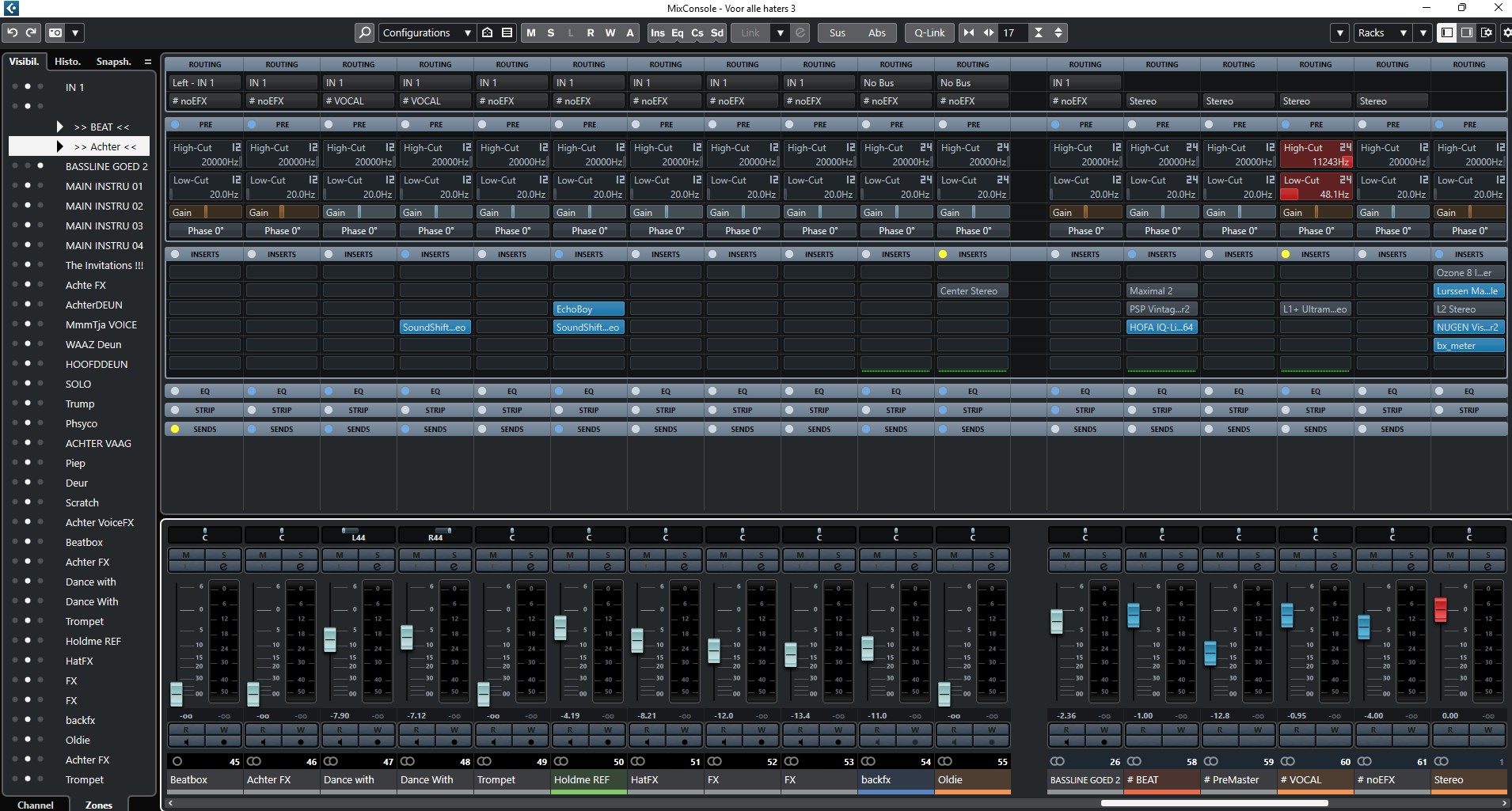Click the stereo link icon on Holdme REF channel
Screen dimensions: 1512x811
pos(561,761)
